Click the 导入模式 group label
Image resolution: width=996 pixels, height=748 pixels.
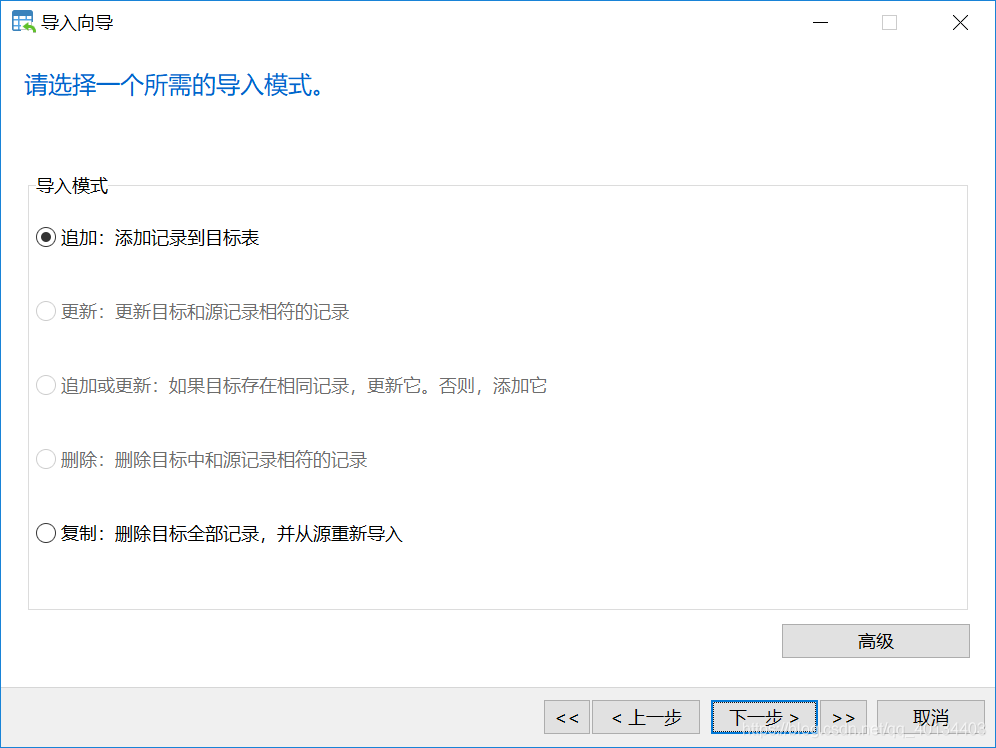pos(72,186)
